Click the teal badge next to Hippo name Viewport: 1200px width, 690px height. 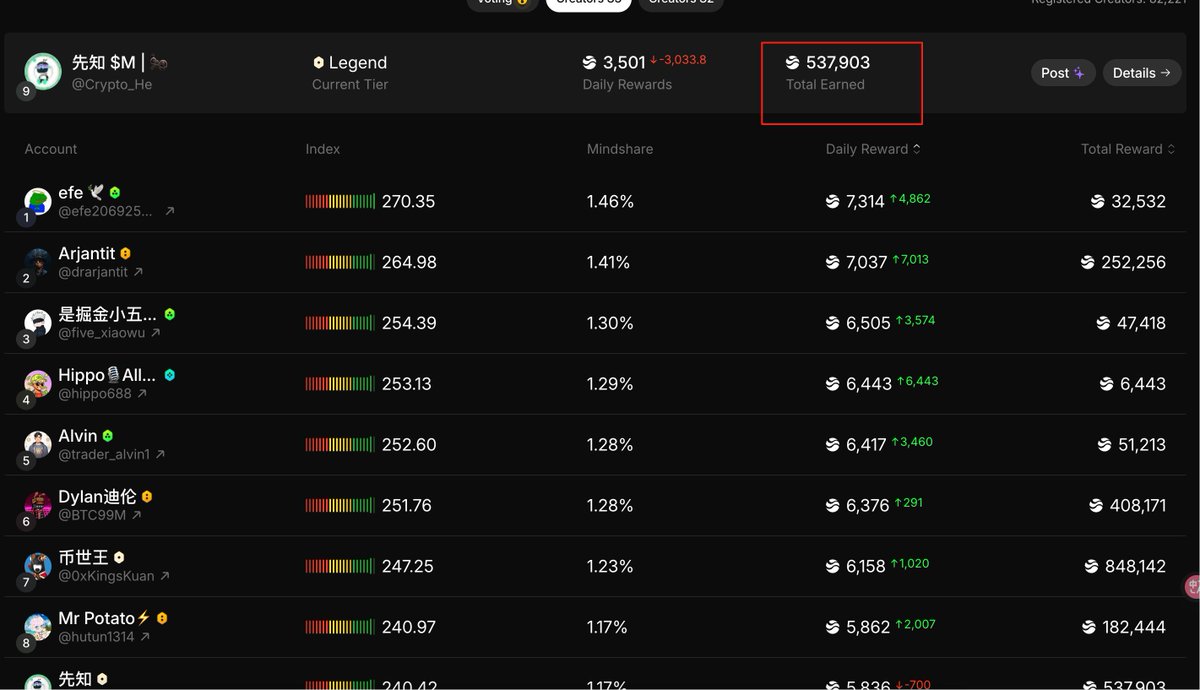(x=169, y=375)
